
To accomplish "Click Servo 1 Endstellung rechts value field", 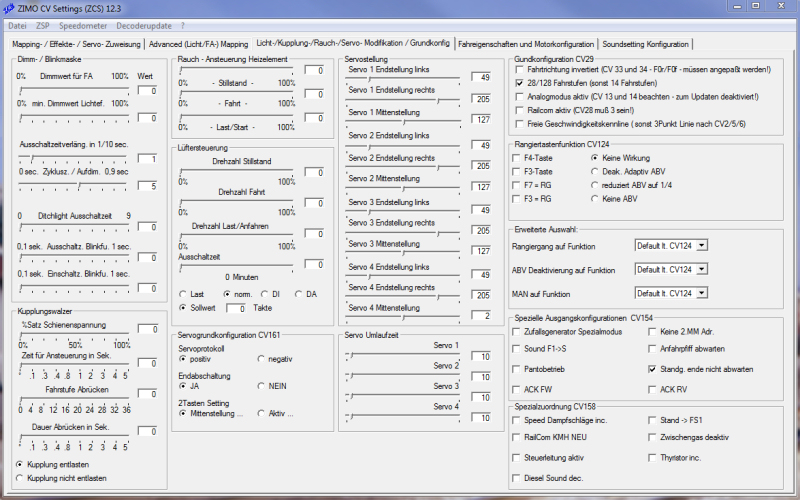I will point(481,99).
